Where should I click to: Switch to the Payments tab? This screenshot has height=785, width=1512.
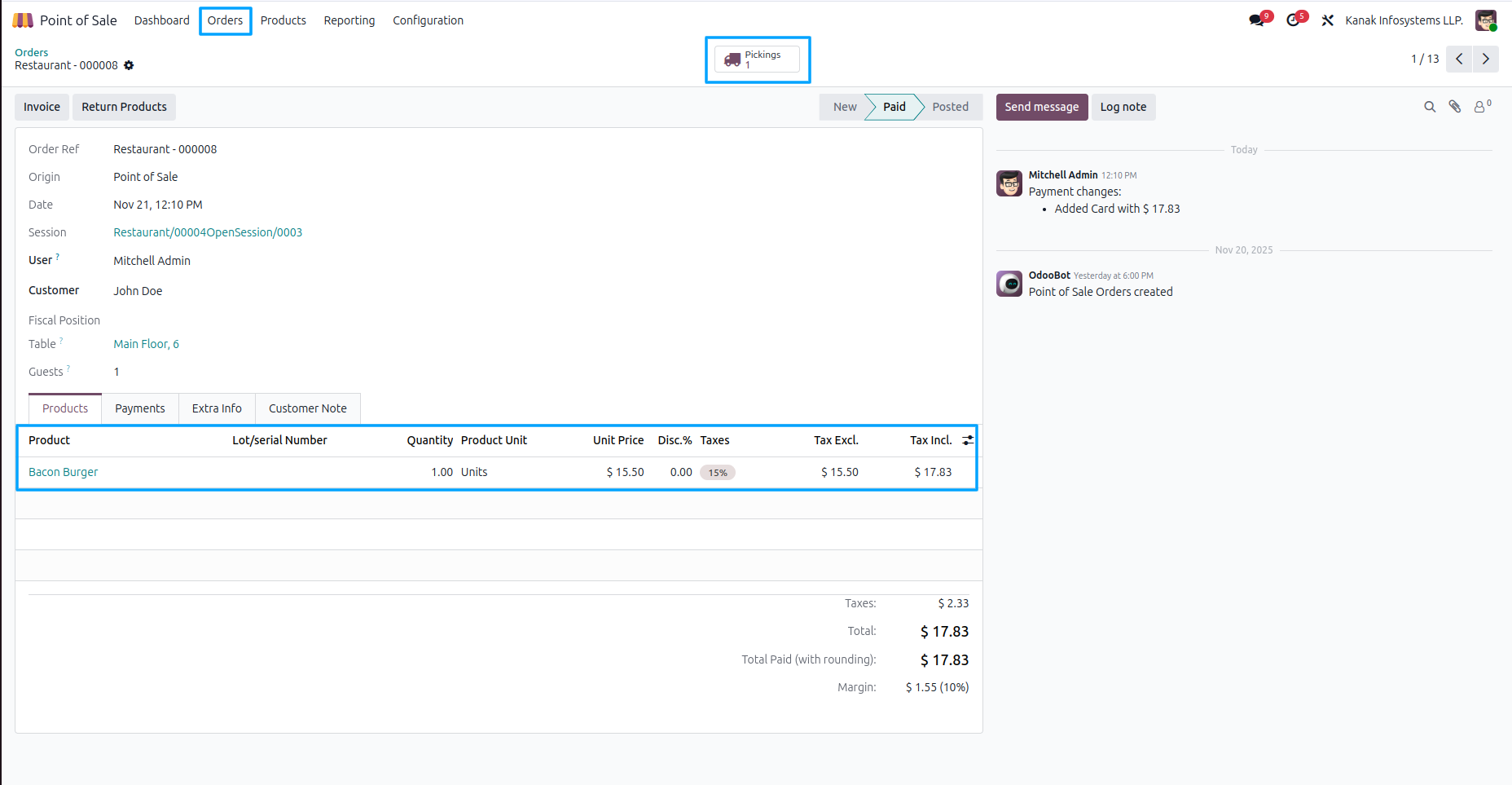(x=139, y=408)
